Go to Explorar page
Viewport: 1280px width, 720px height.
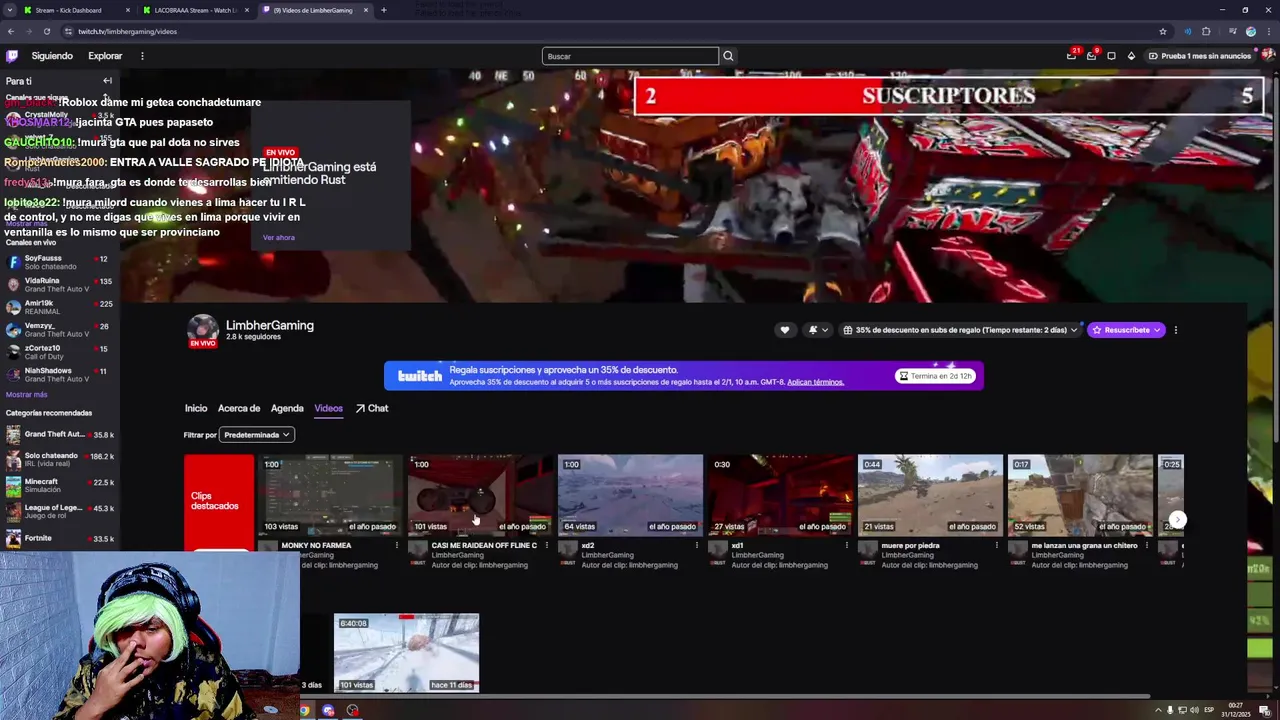click(105, 56)
